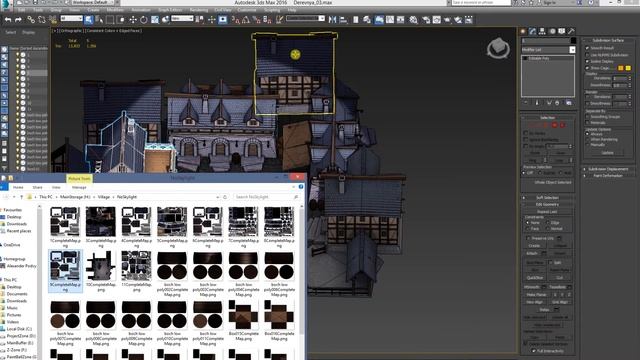Switch to the Hierarchy command panel
Image resolution: width=640 pixels, height=360 pixels.
pyautogui.click(x=542, y=31)
